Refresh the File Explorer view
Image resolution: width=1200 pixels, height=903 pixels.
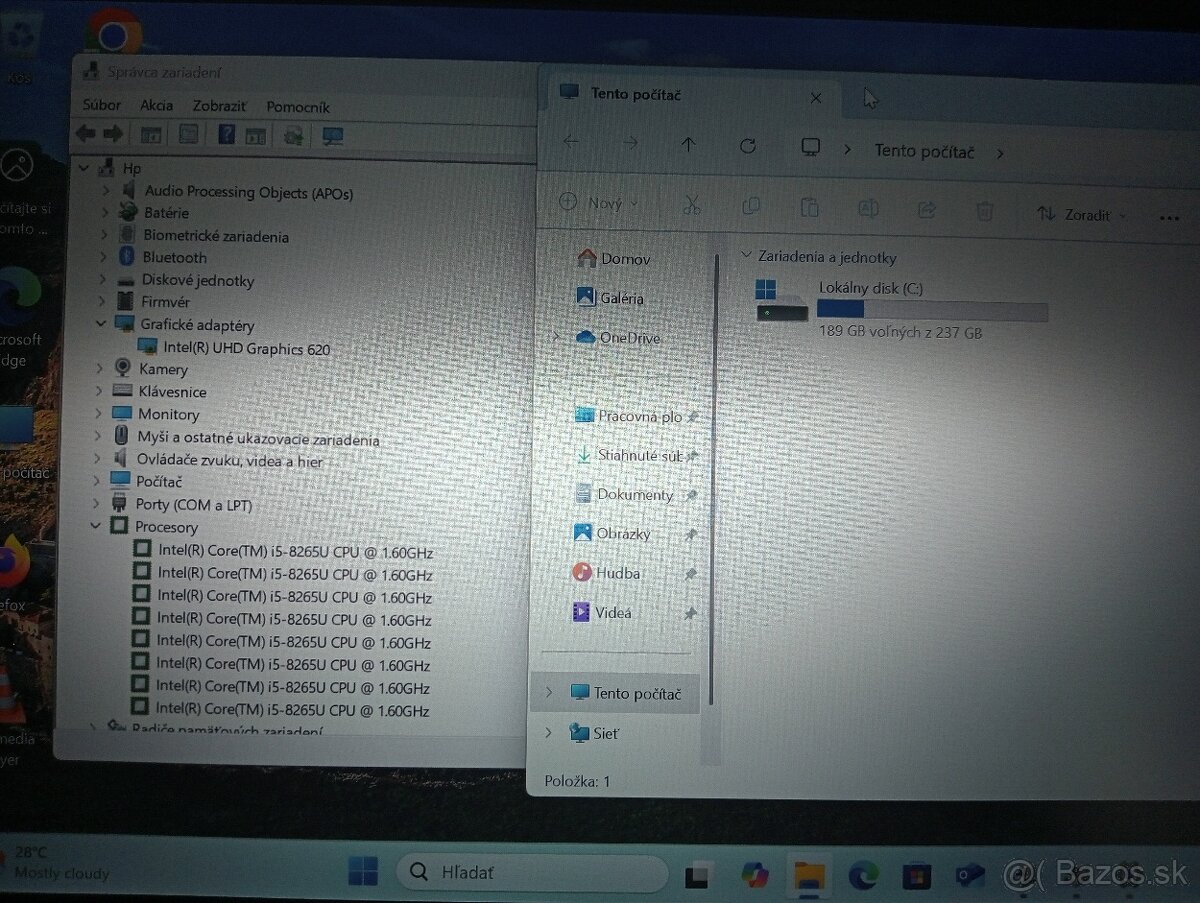(x=748, y=145)
